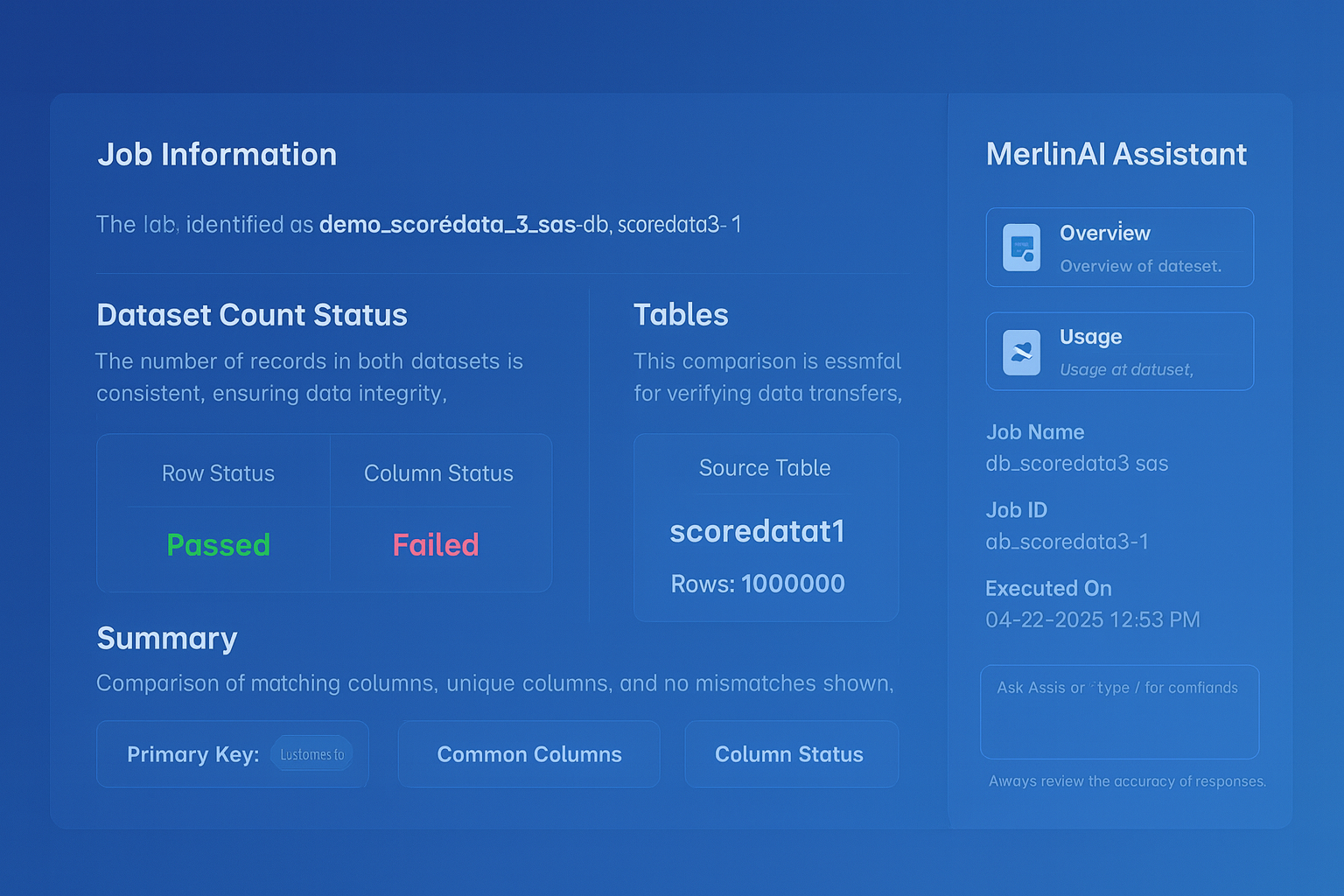The height and width of the screenshot is (896, 1344).
Task: Click the Column Status header cell
Action: coord(437,473)
